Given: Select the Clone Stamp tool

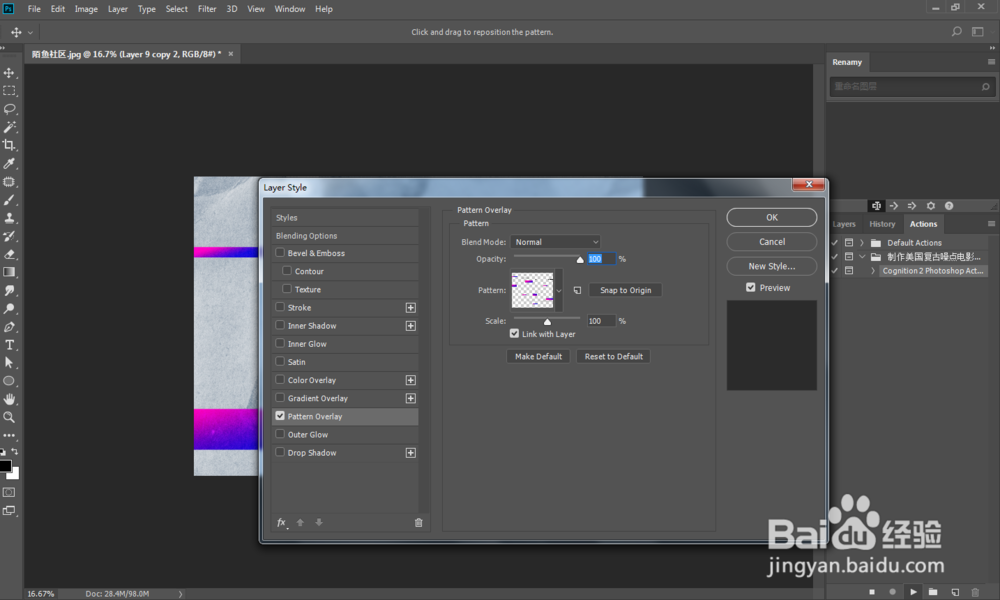Looking at the screenshot, I should pos(9,218).
